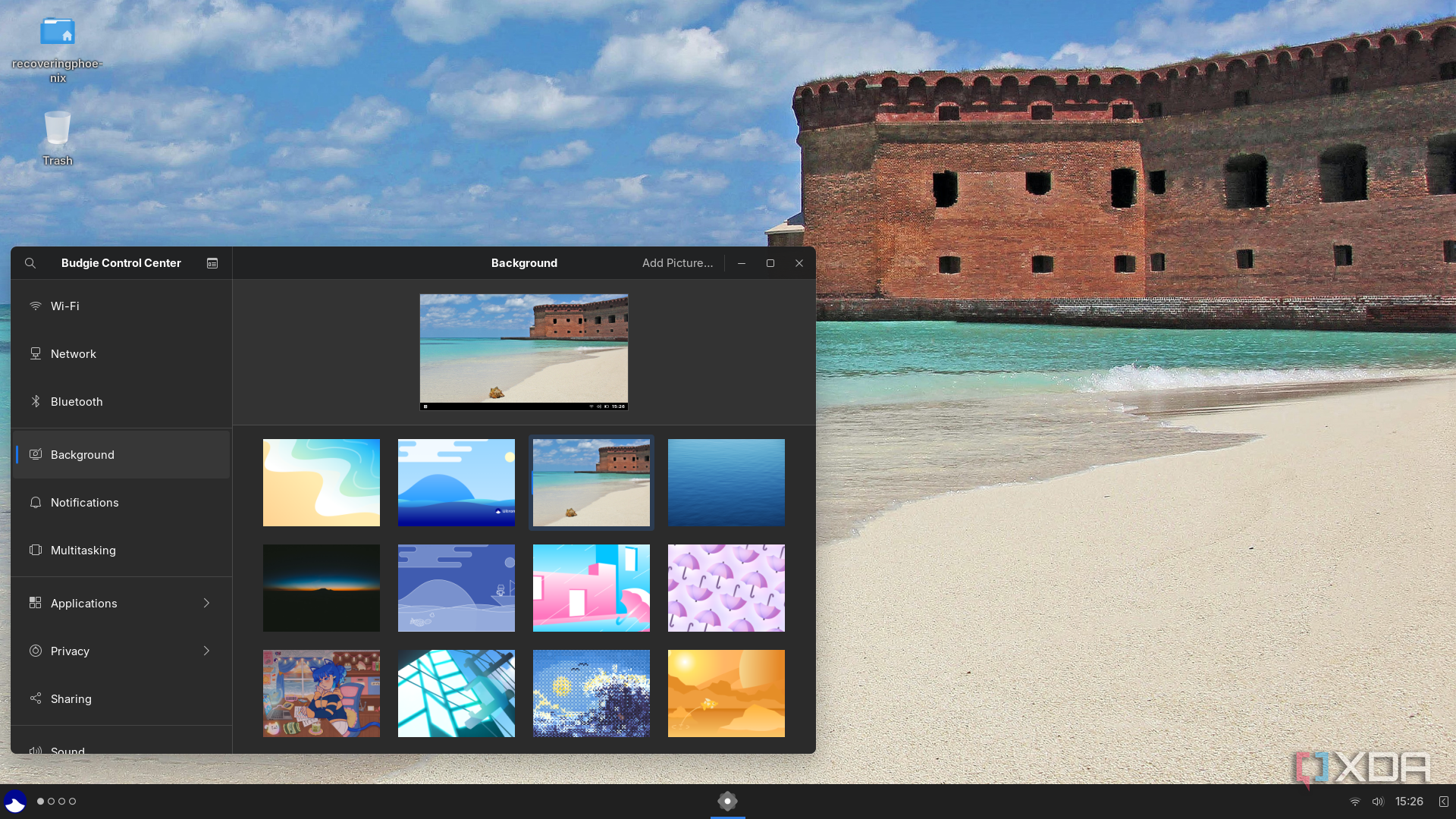Select the pink and cyan buildings wallpaper
This screenshot has width=1456, height=819.
click(x=591, y=588)
